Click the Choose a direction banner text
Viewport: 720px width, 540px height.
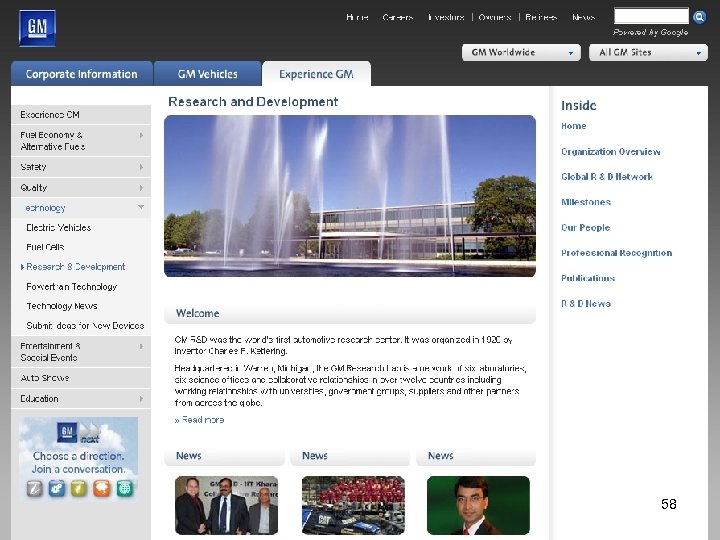[79, 462]
